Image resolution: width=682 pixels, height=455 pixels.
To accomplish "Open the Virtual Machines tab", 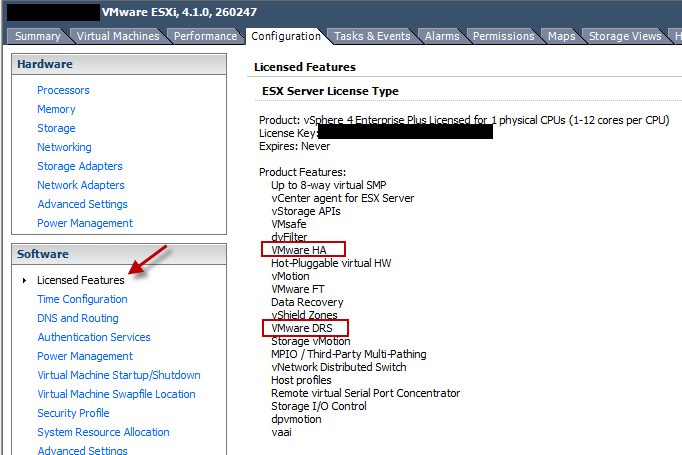I will 118,36.
